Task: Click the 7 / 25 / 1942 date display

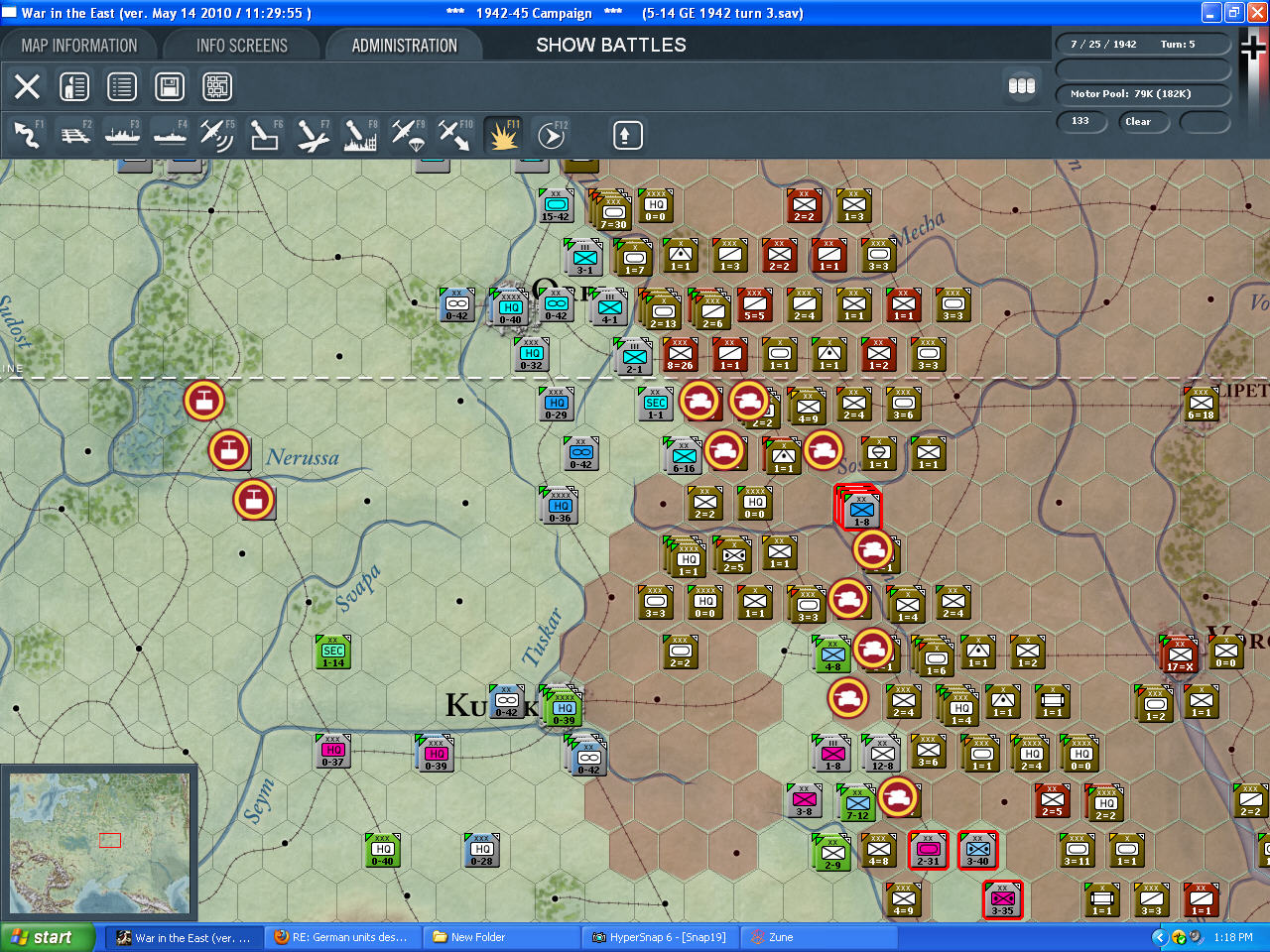Action: tap(1103, 45)
